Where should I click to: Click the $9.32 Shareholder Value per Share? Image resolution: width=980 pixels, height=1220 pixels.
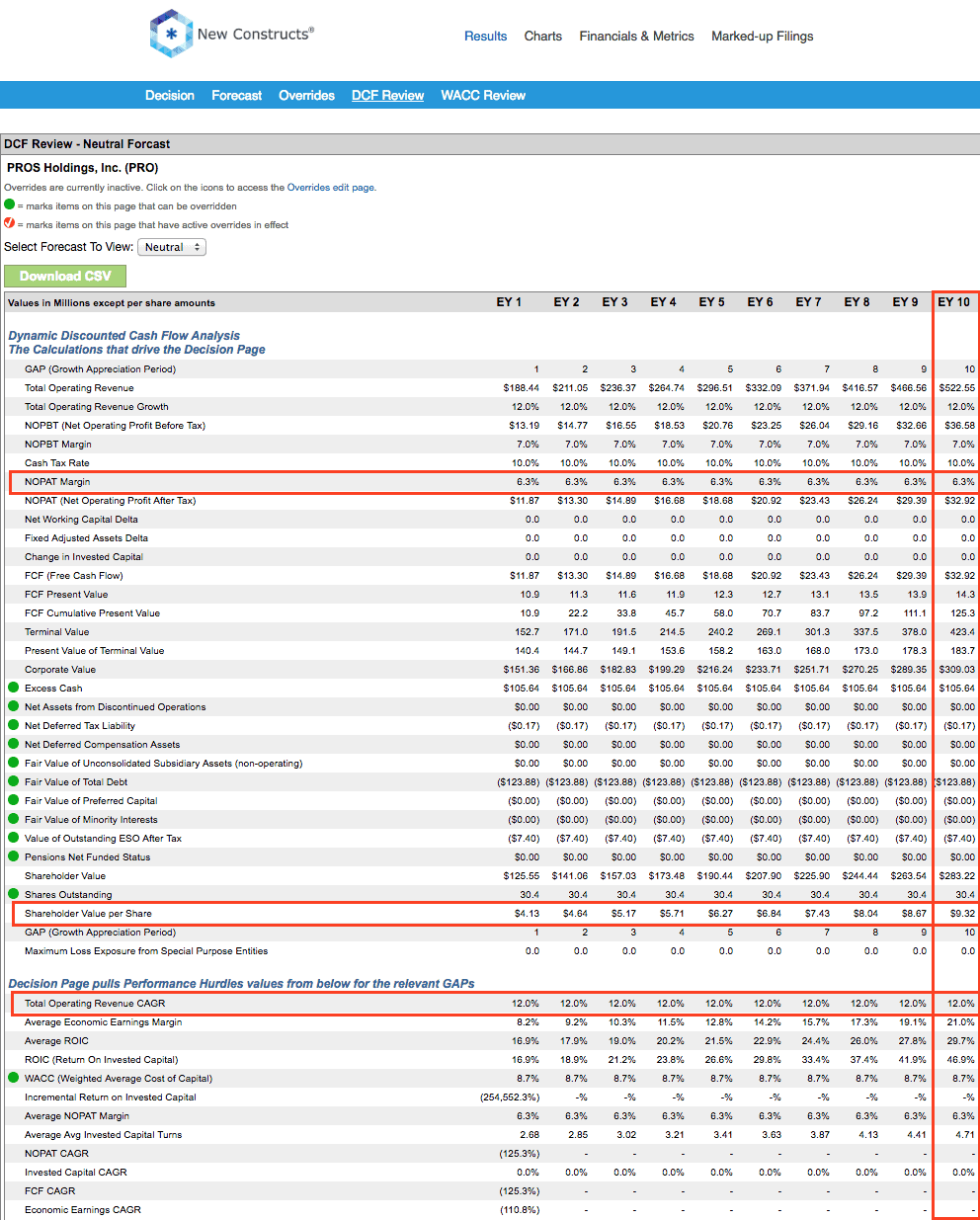pos(962,914)
